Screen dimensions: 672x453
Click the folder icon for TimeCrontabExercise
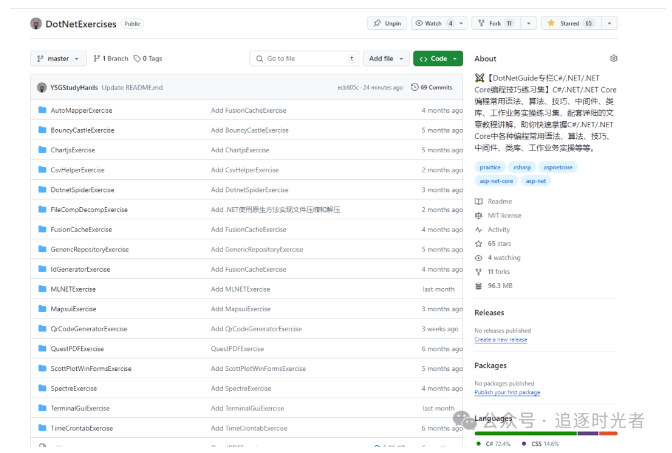(42, 428)
